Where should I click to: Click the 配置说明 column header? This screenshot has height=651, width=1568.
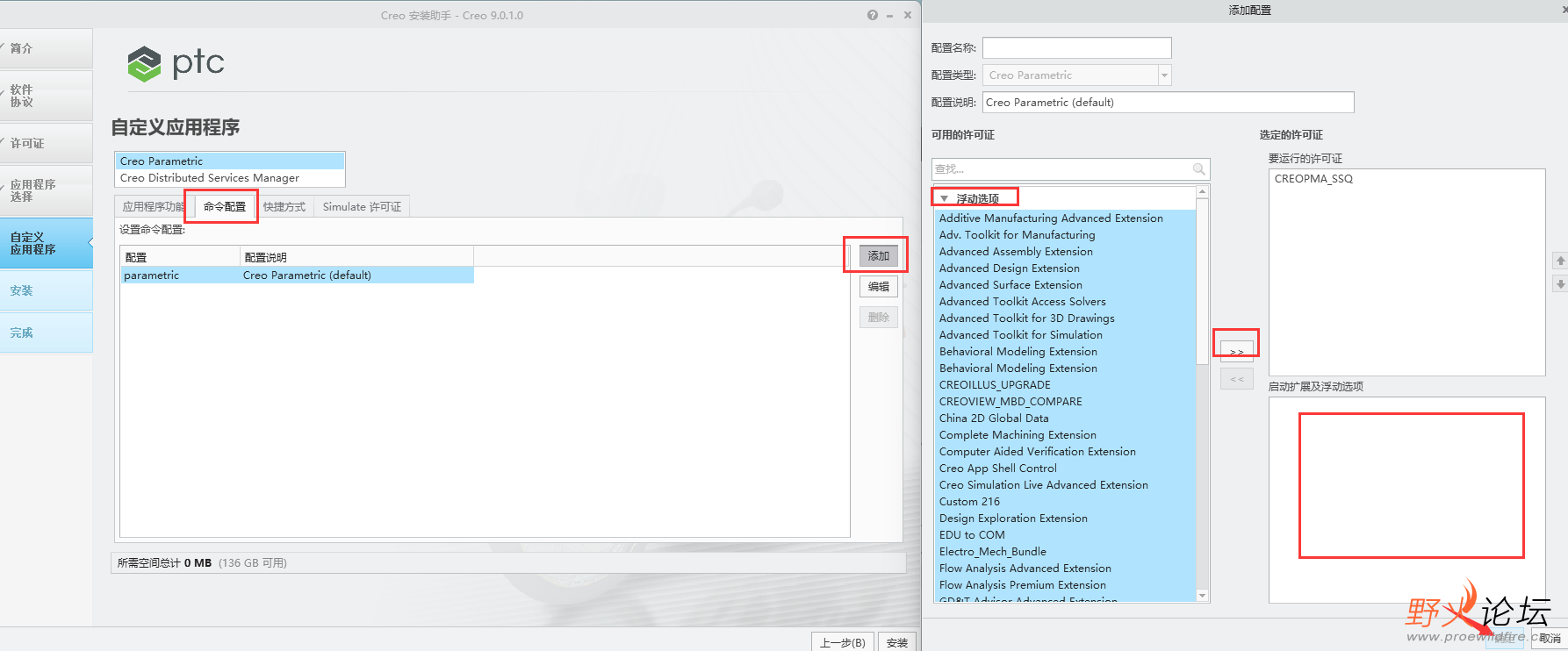[356, 257]
